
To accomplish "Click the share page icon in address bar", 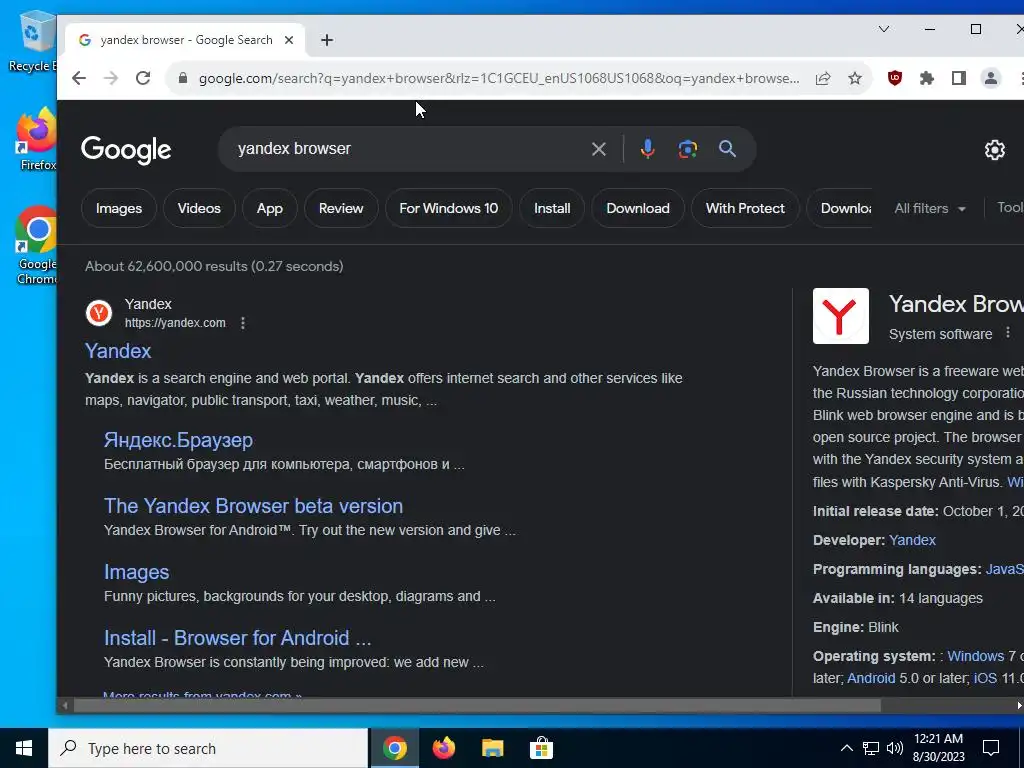I will 823,78.
